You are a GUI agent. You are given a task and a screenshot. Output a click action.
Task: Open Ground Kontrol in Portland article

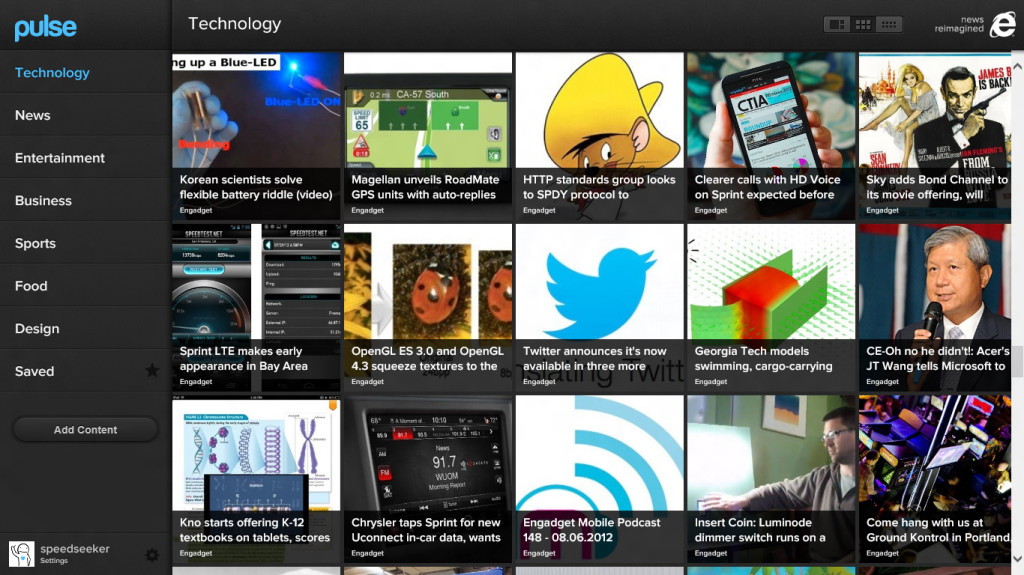pos(935,479)
